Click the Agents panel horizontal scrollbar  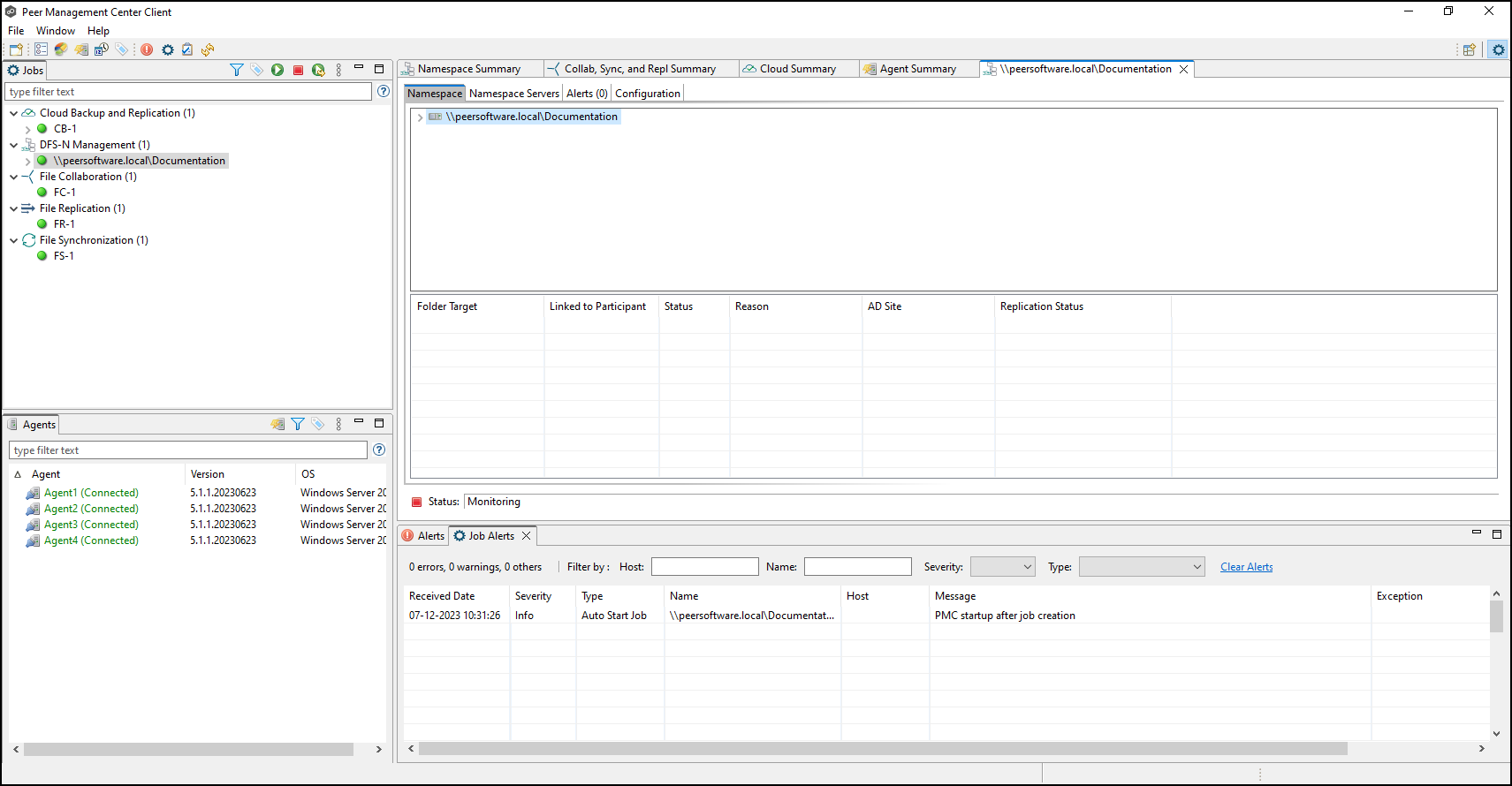coord(188,749)
